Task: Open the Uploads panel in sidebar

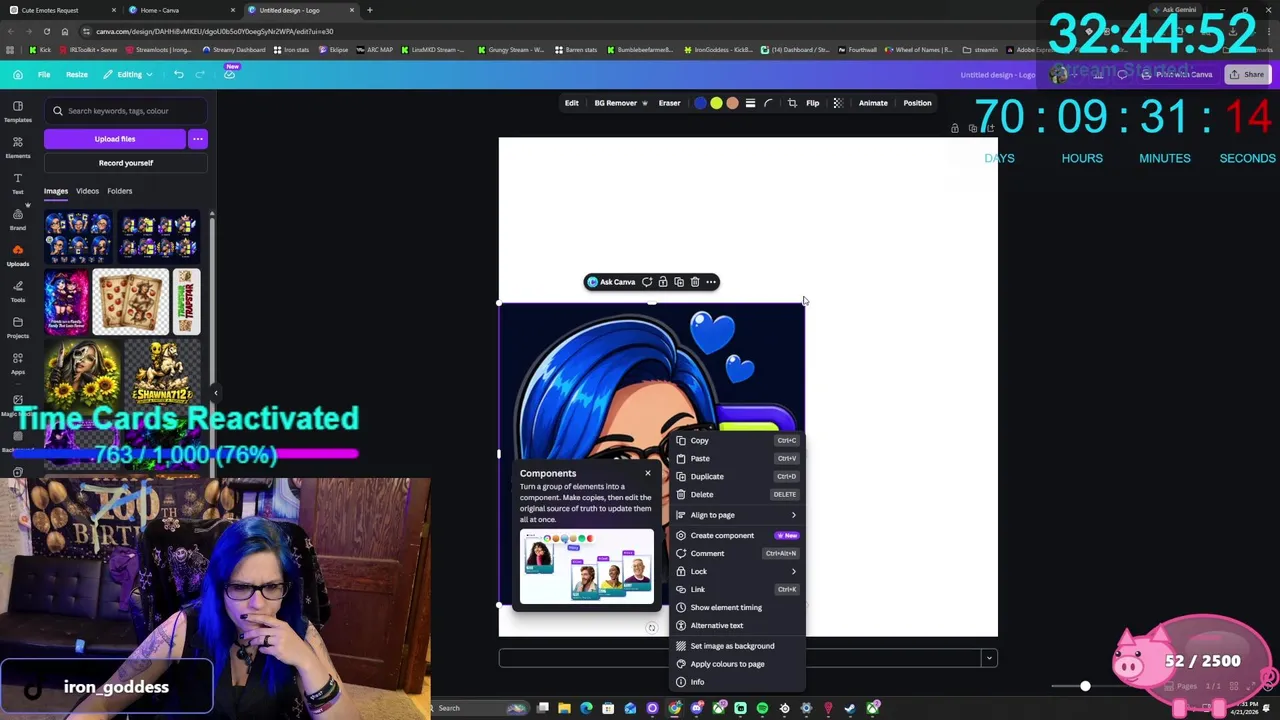Action: click(x=17, y=255)
